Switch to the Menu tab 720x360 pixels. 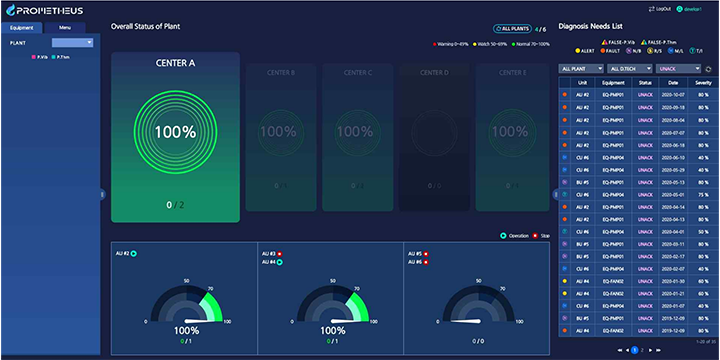point(65,28)
